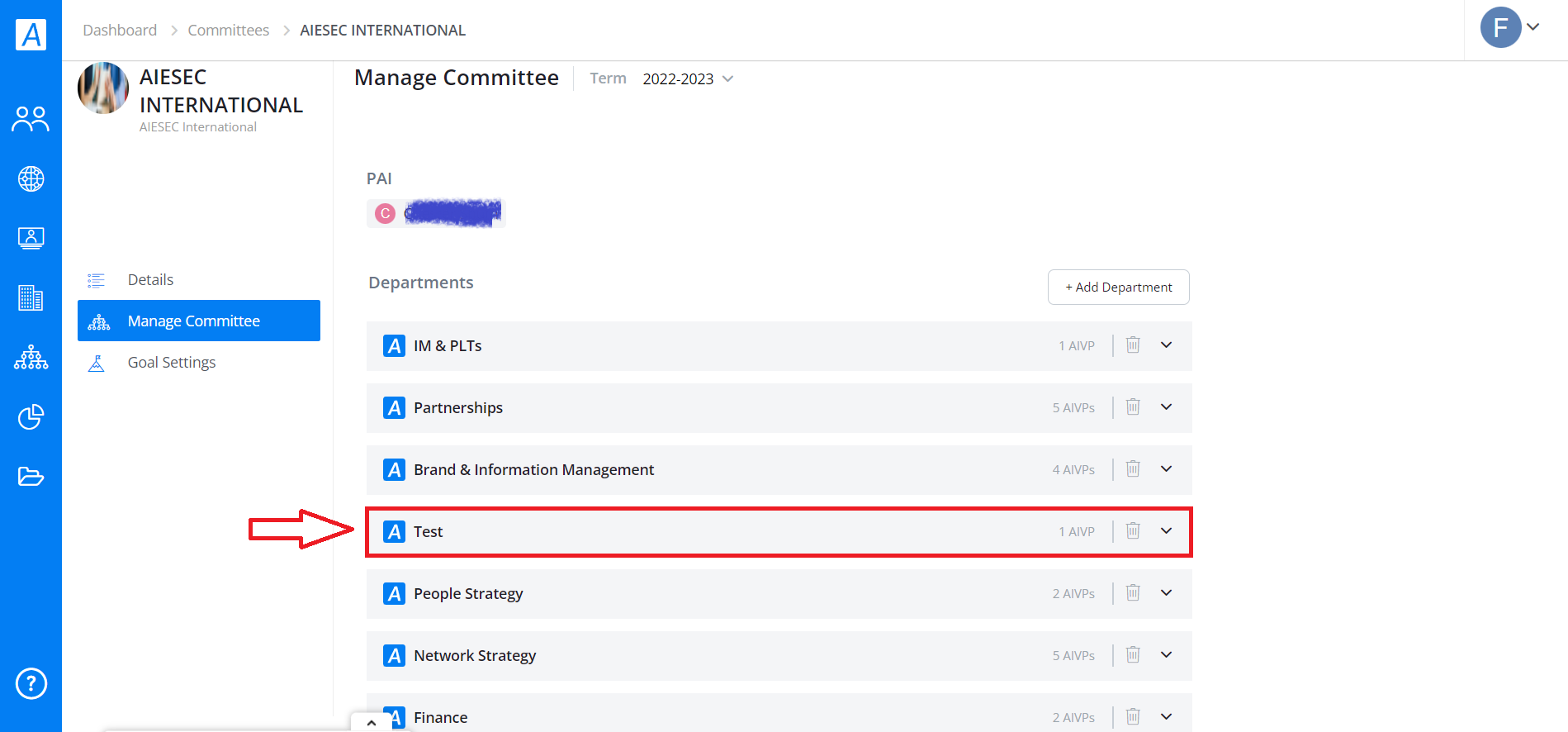Delete the Network Strategy department
1568x732 pixels.
(1133, 654)
